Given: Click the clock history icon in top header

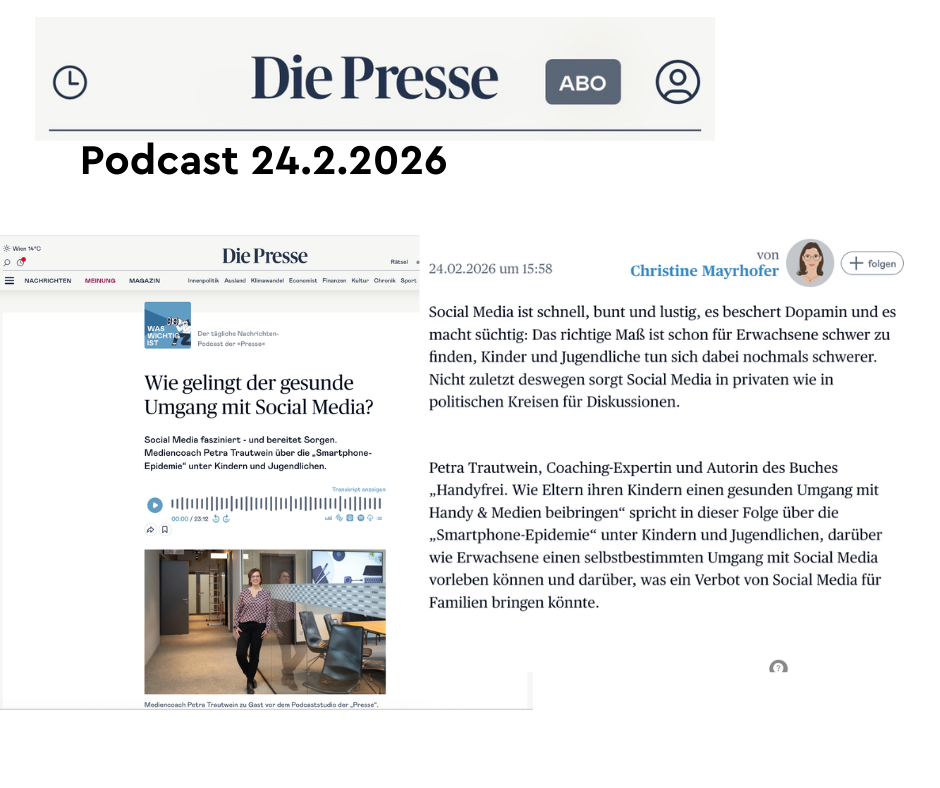Looking at the screenshot, I should [x=70, y=82].
